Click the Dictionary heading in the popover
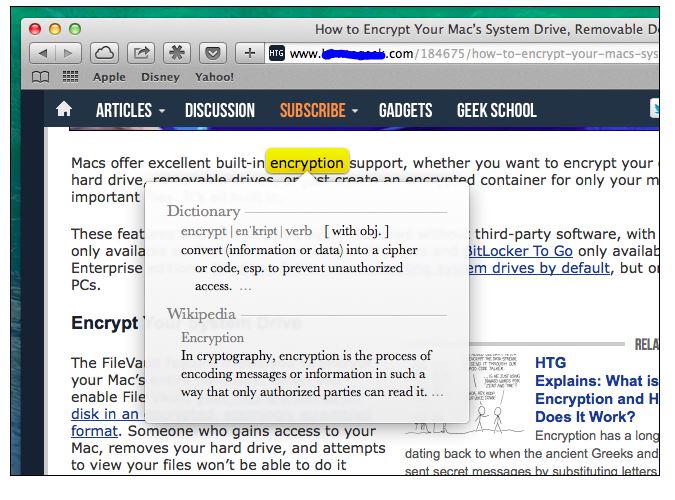This screenshot has width=675, height=500. (x=204, y=211)
